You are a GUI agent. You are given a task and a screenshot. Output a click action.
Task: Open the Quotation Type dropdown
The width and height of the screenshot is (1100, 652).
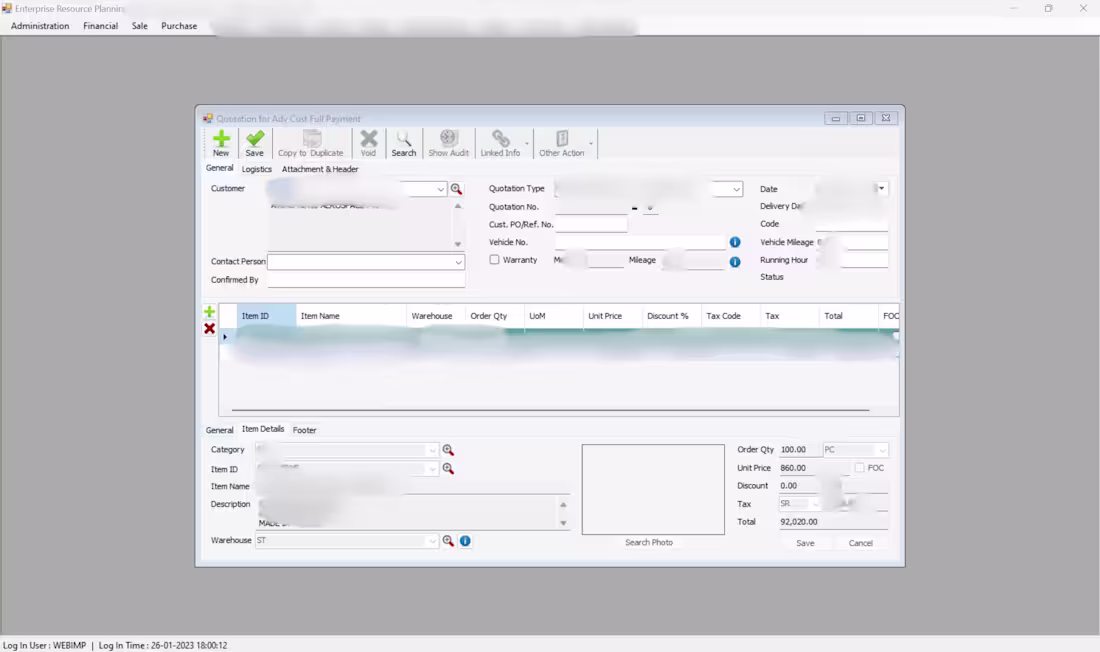(737, 188)
